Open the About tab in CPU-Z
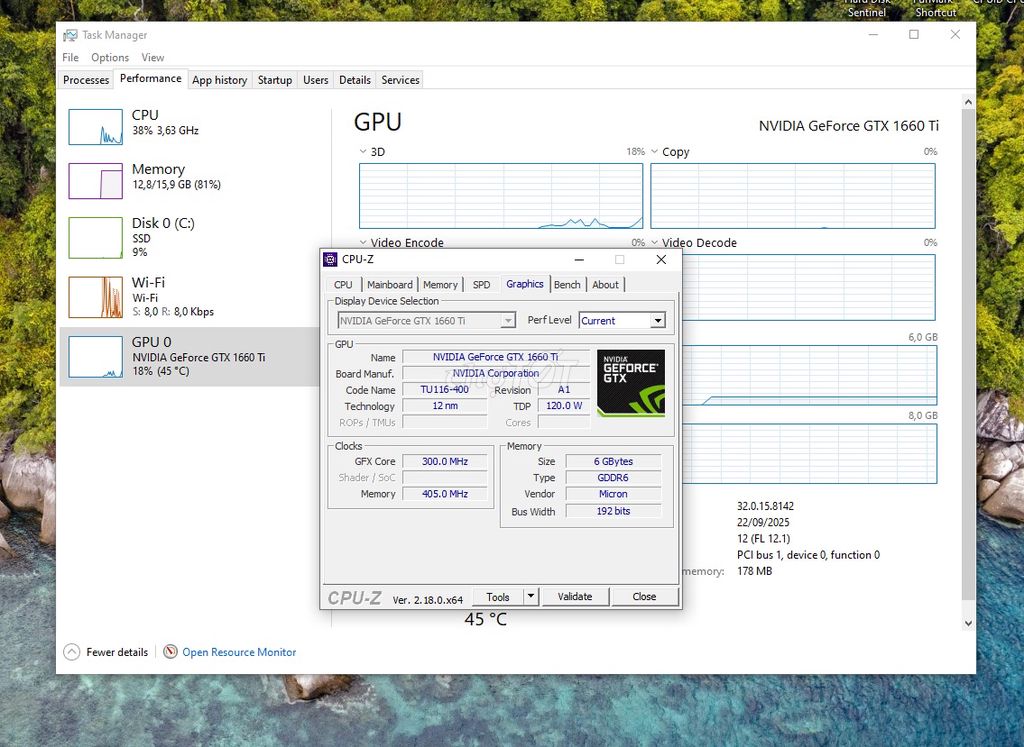Screen dimensions: 1024x747 point(605,285)
